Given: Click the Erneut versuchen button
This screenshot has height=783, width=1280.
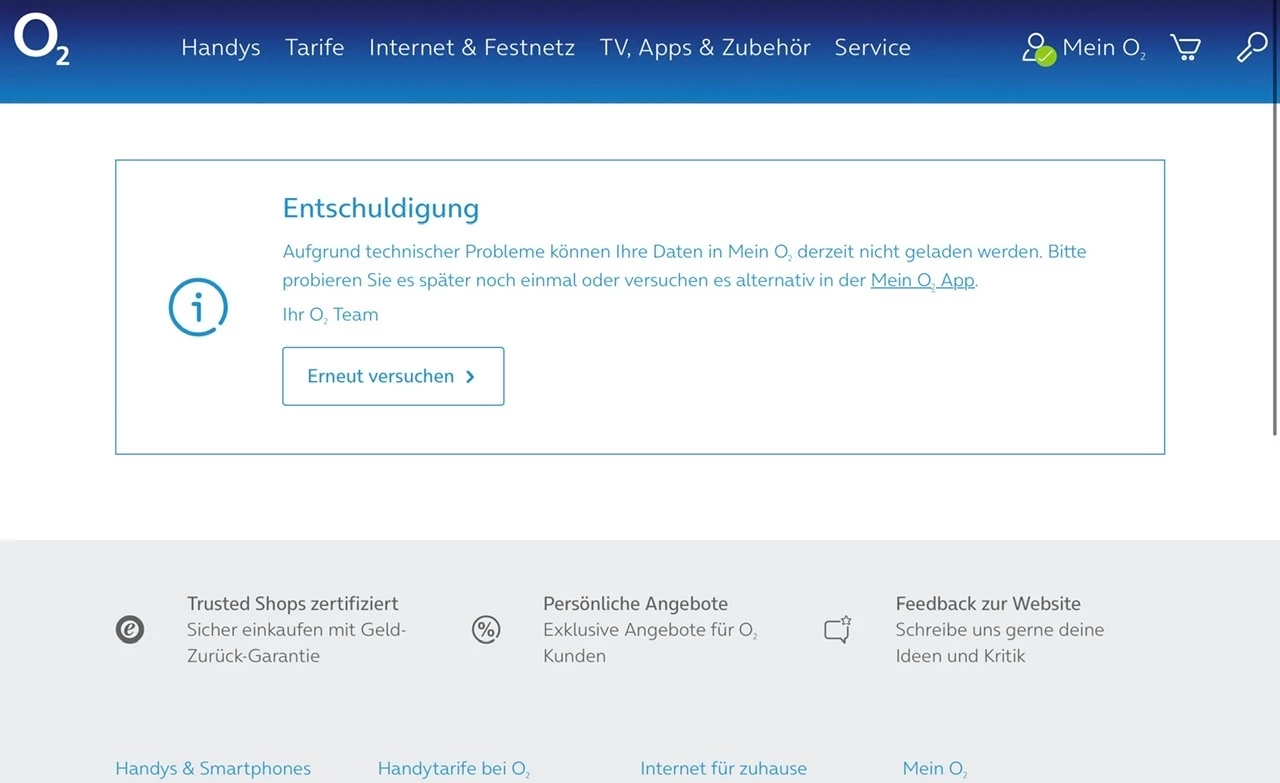Looking at the screenshot, I should [393, 376].
